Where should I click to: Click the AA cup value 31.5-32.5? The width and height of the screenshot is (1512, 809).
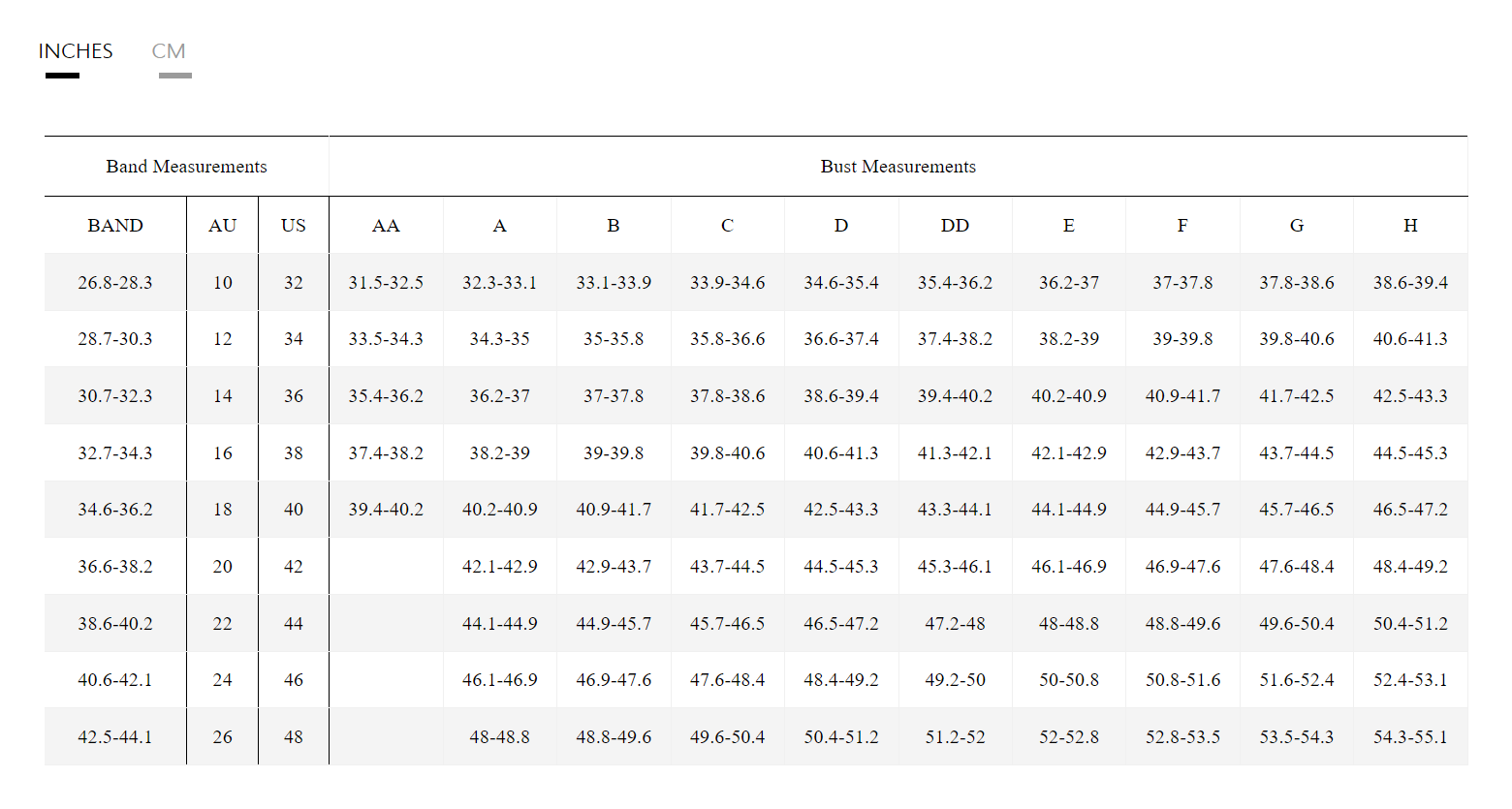[x=386, y=283]
